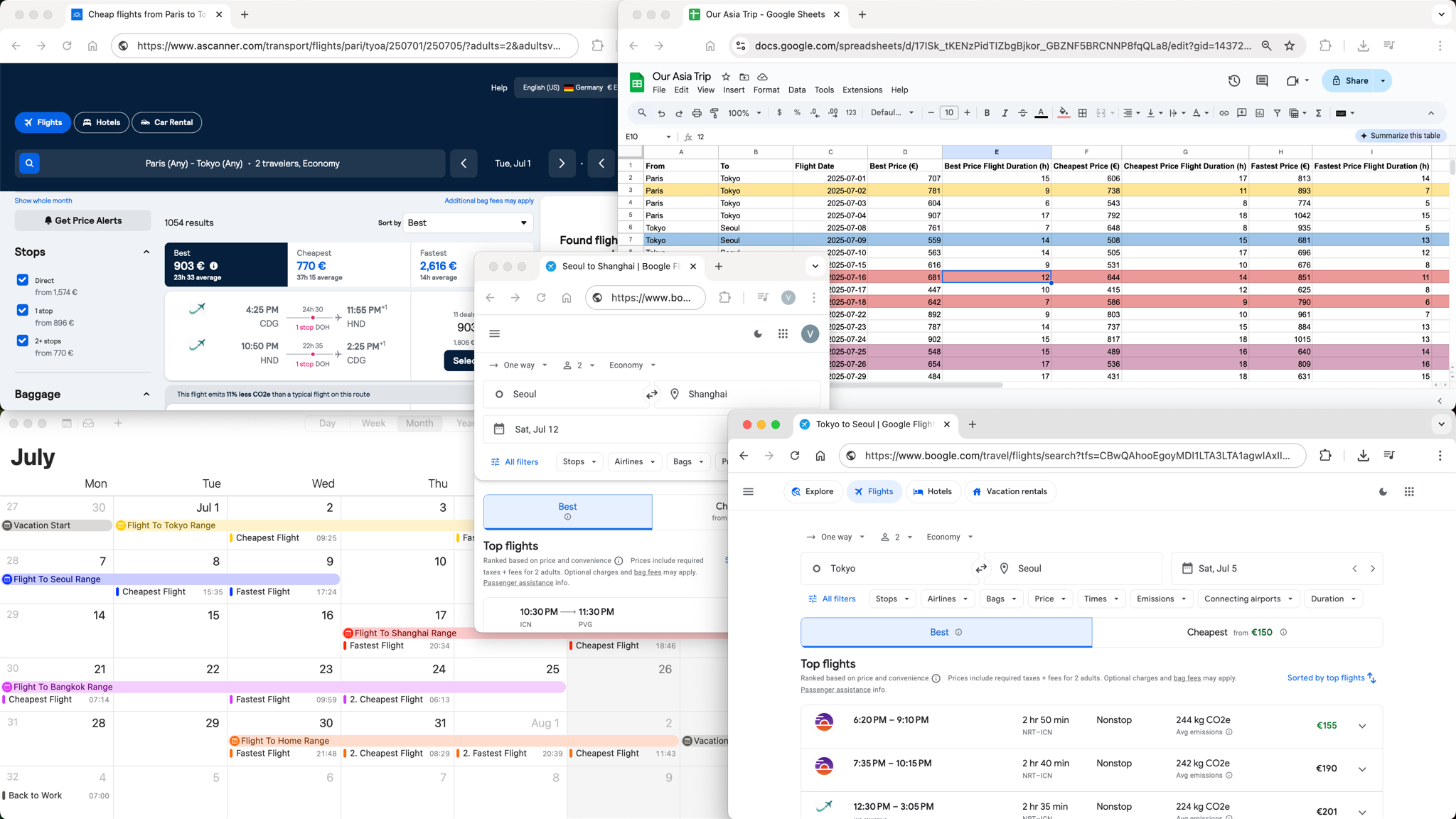Open the Explore tab in front flights window
Image resolution: width=1456 pixels, height=819 pixels.
813,492
